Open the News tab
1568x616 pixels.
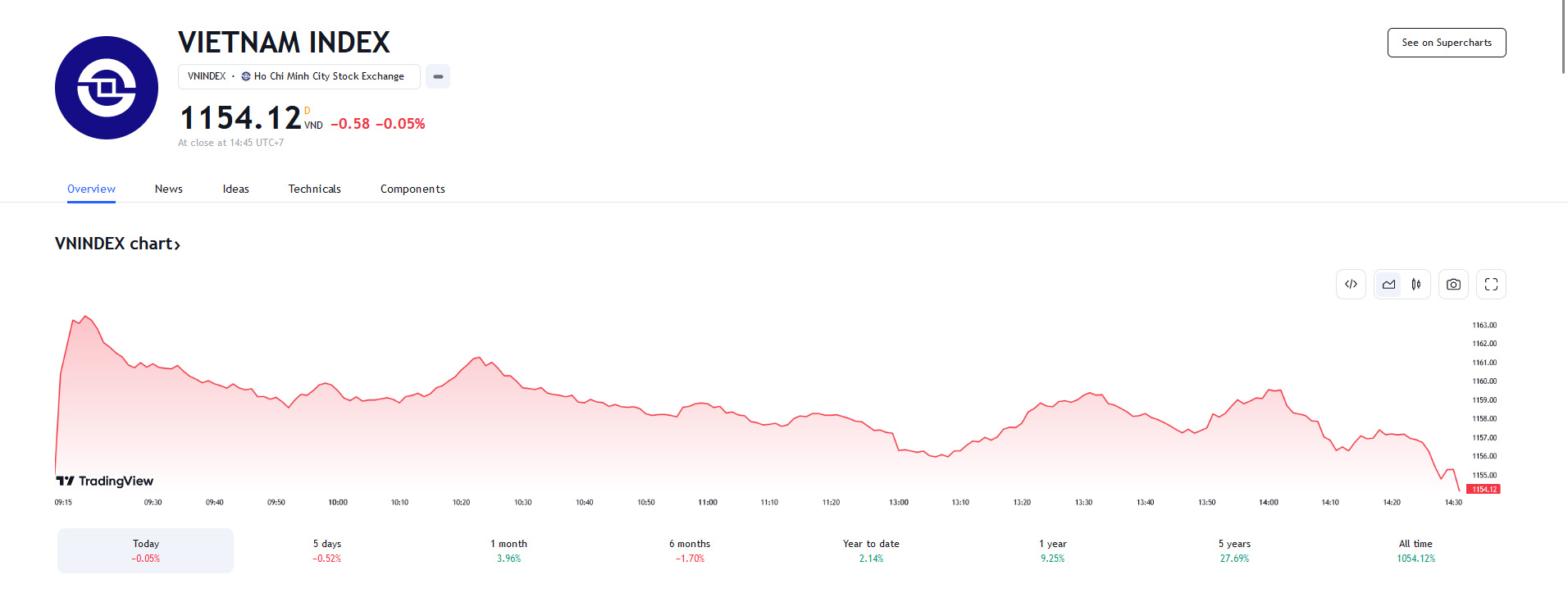click(x=169, y=189)
